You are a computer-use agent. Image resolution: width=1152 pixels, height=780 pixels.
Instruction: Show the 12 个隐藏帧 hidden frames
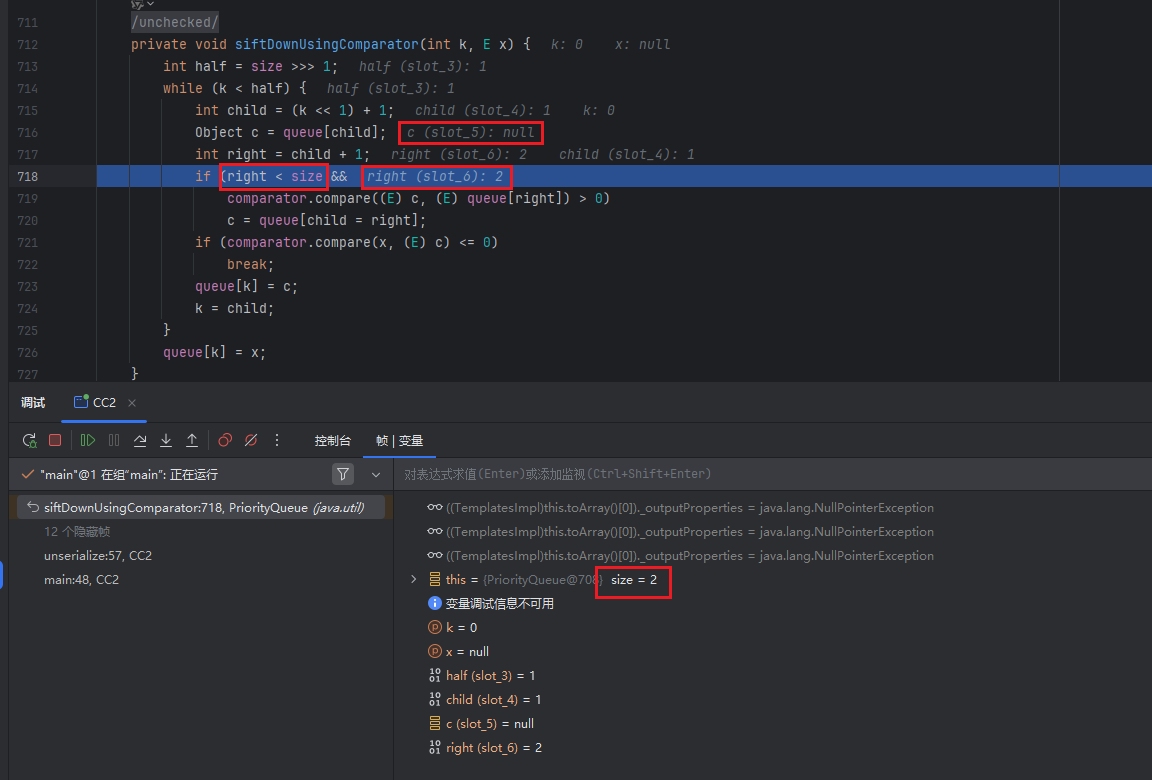click(x=78, y=531)
